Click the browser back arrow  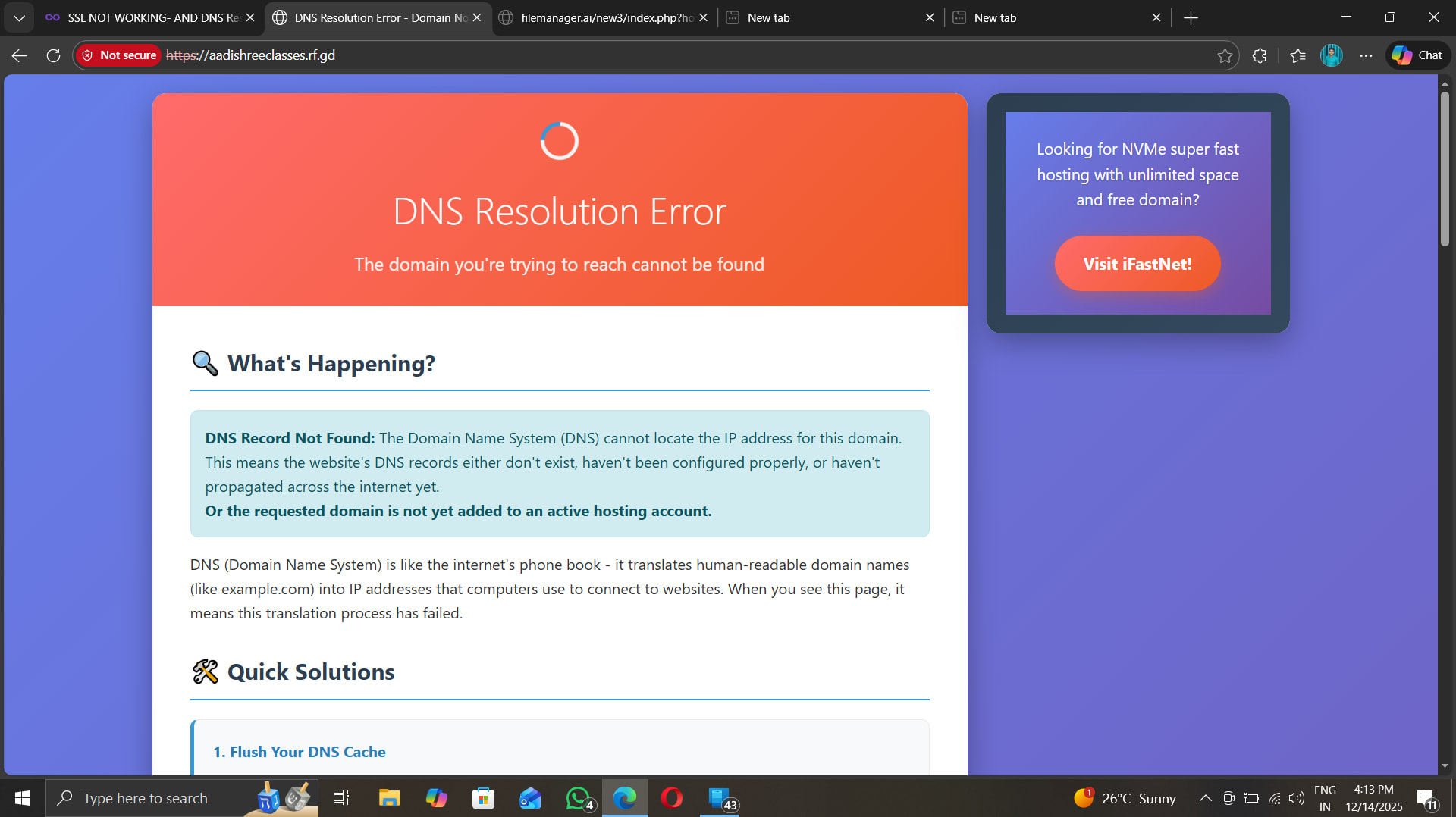pyautogui.click(x=20, y=55)
